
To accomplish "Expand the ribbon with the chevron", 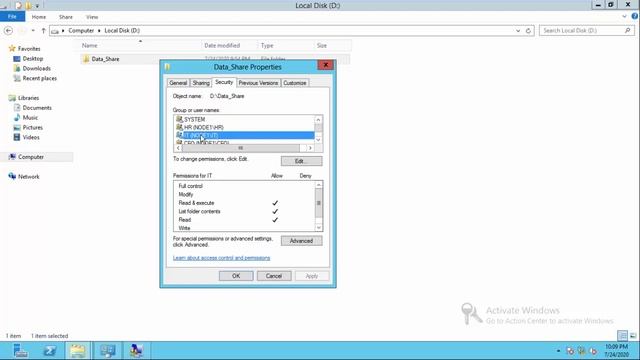I will (x=624, y=17).
